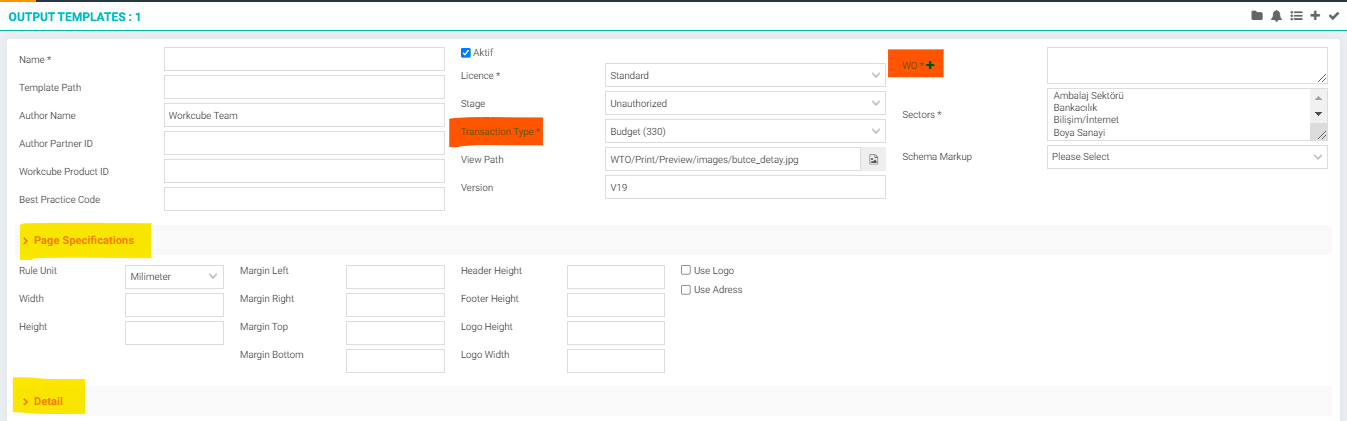Open the Schema Markup Please Select dropdown
Viewport: 1347px width, 421px height.
[x=1187, y=157]
